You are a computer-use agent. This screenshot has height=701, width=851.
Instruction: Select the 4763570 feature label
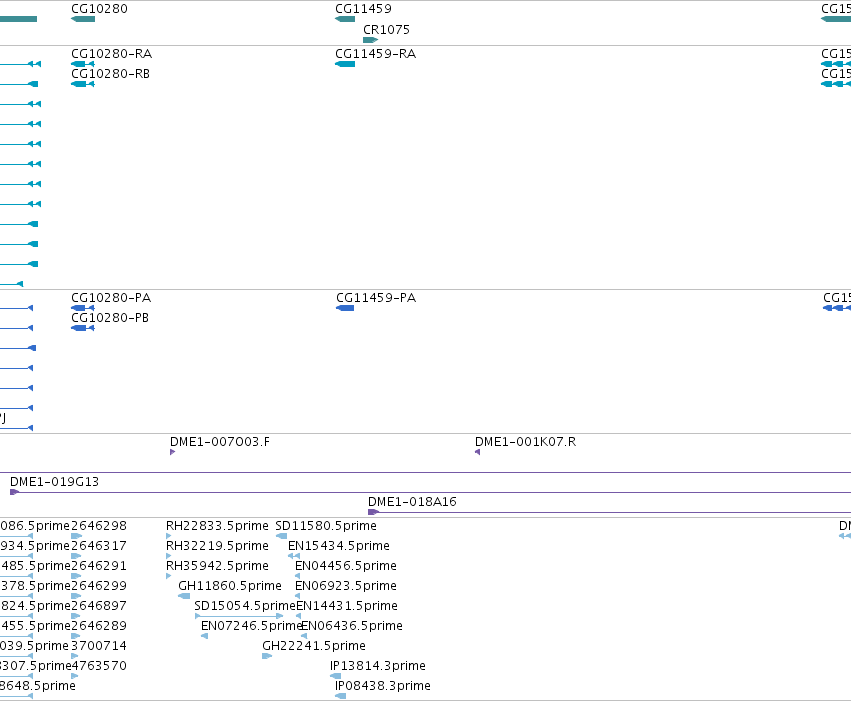pyautogui.click(x=99, y=666)
